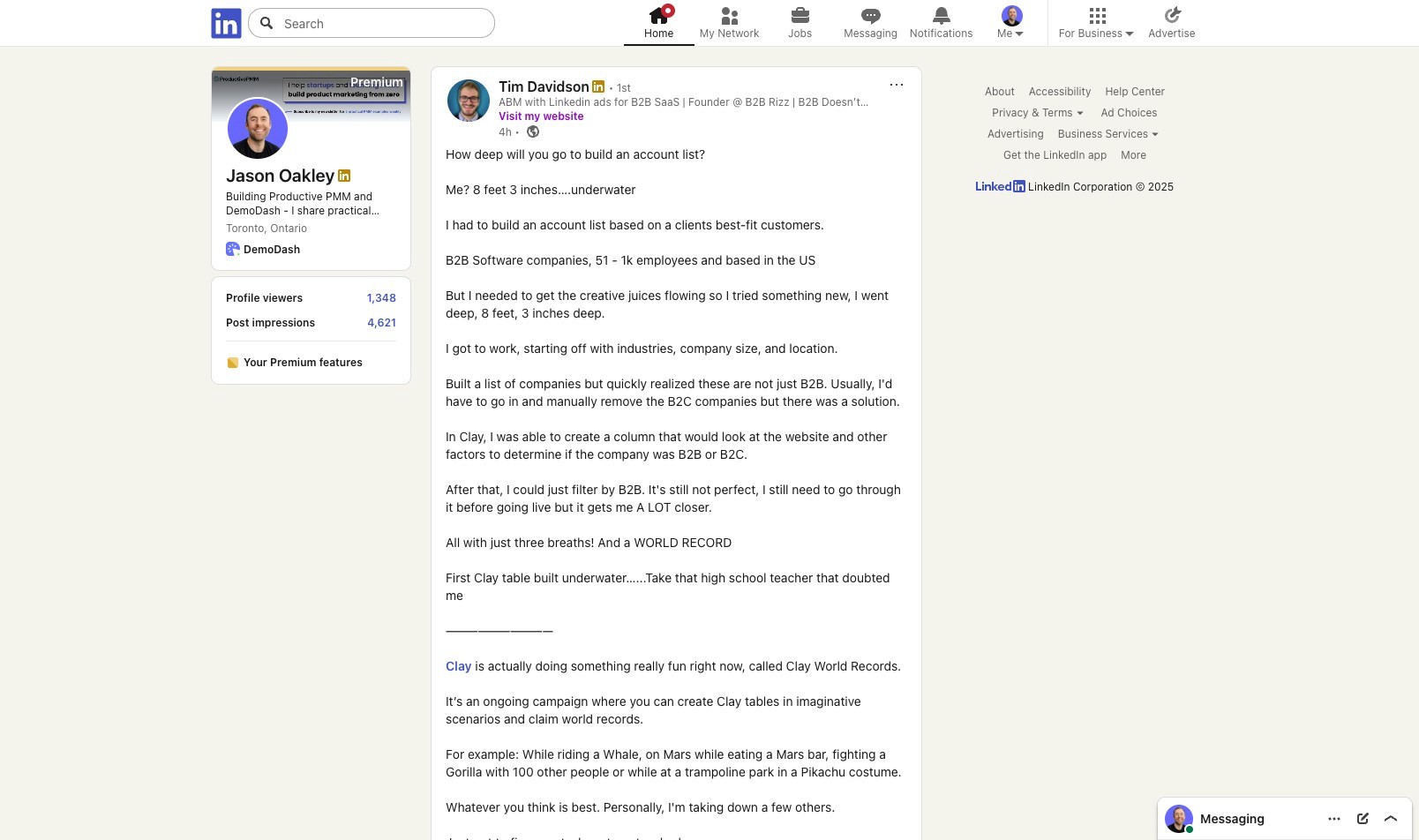Click the LinkedIn logo icon
Viewport: 1419px width, 840px height.
(226, 23)
